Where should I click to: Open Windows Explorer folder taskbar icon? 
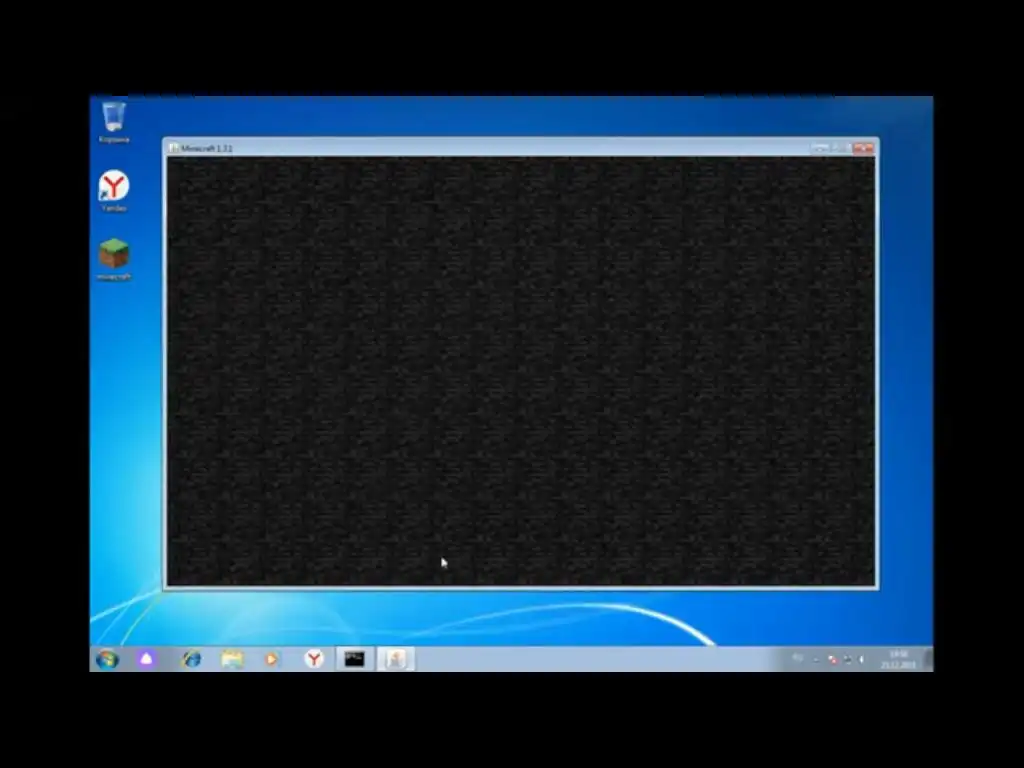pyautogui.click(x=232, y=660)
